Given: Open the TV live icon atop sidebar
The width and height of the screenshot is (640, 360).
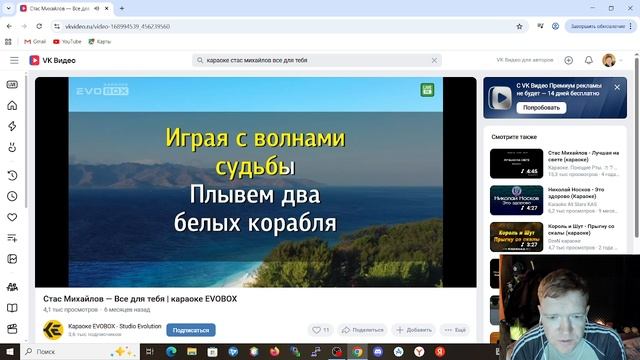Looking at the screenshot, I should pyautogui.click(x=12, y=84).
